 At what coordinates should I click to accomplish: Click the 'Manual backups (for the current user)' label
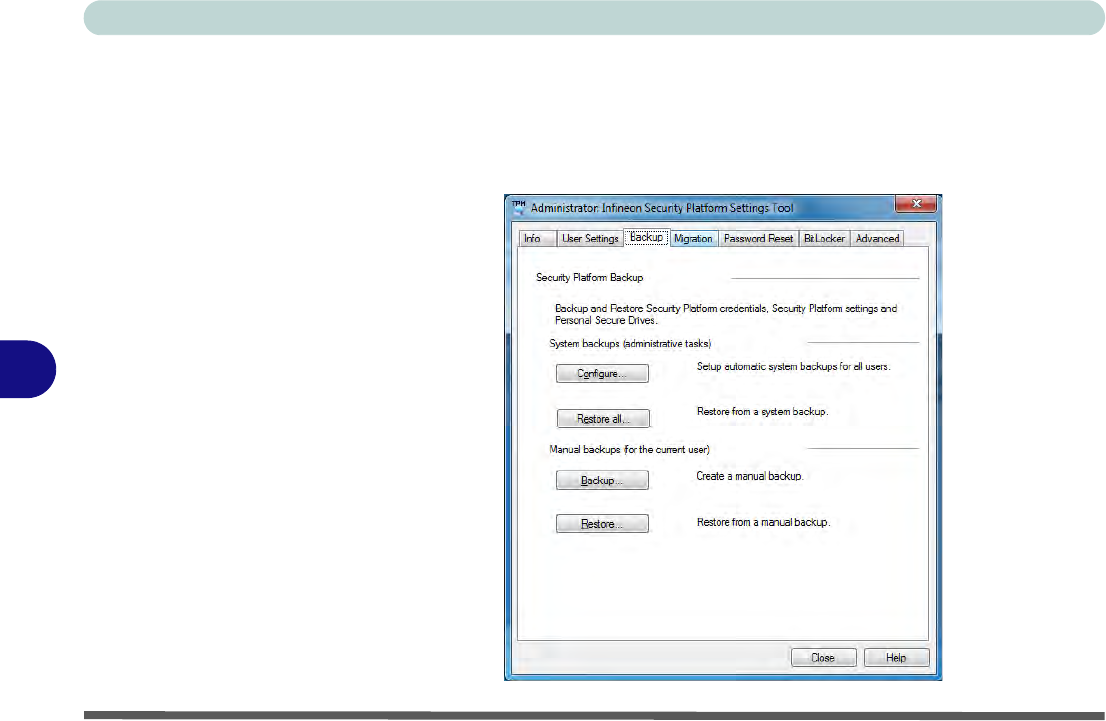pyautogui.click(x=629, y=448)
